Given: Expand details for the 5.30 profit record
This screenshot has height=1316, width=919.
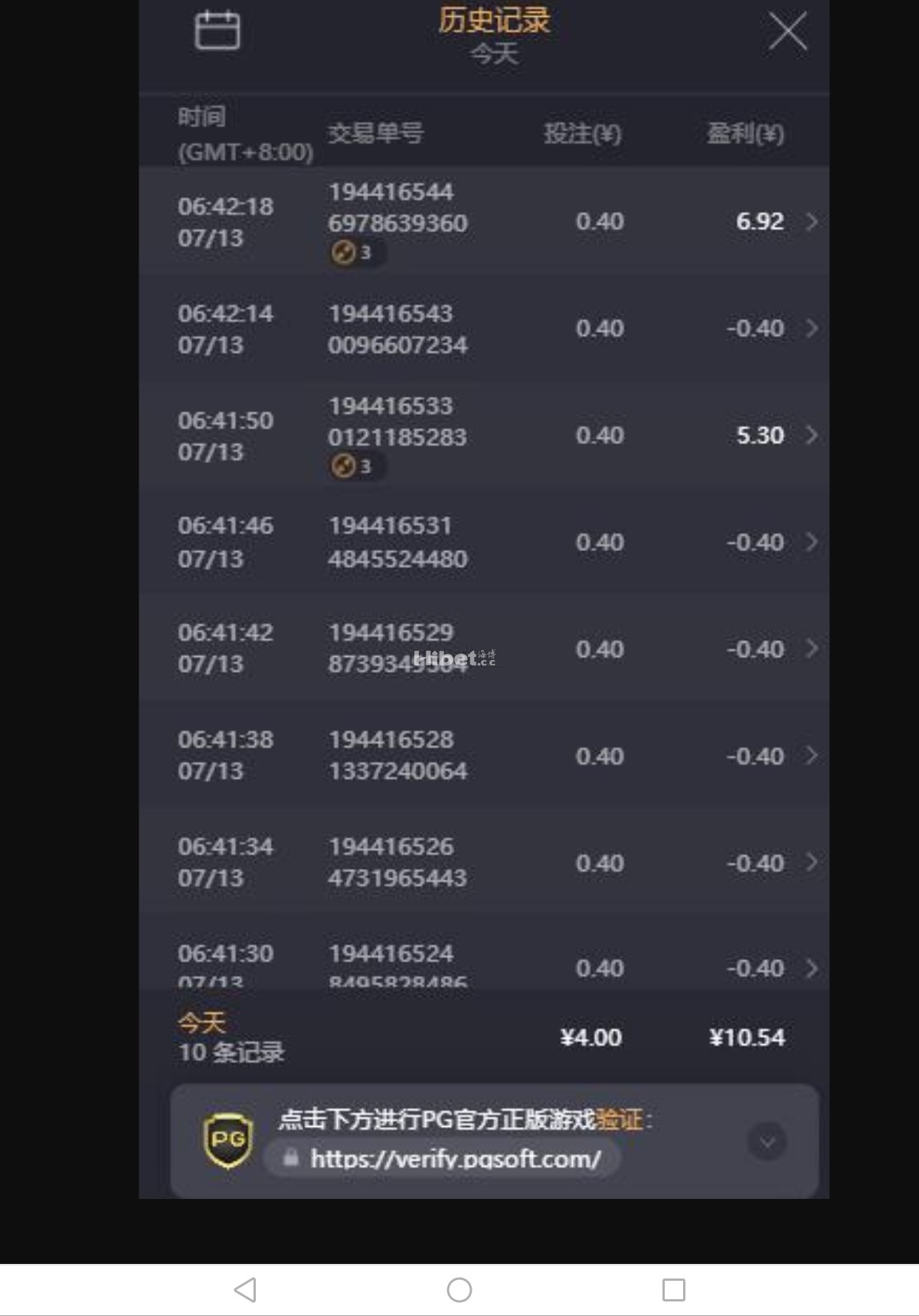Looking at the screenshot, I should [x=812, y=436].
